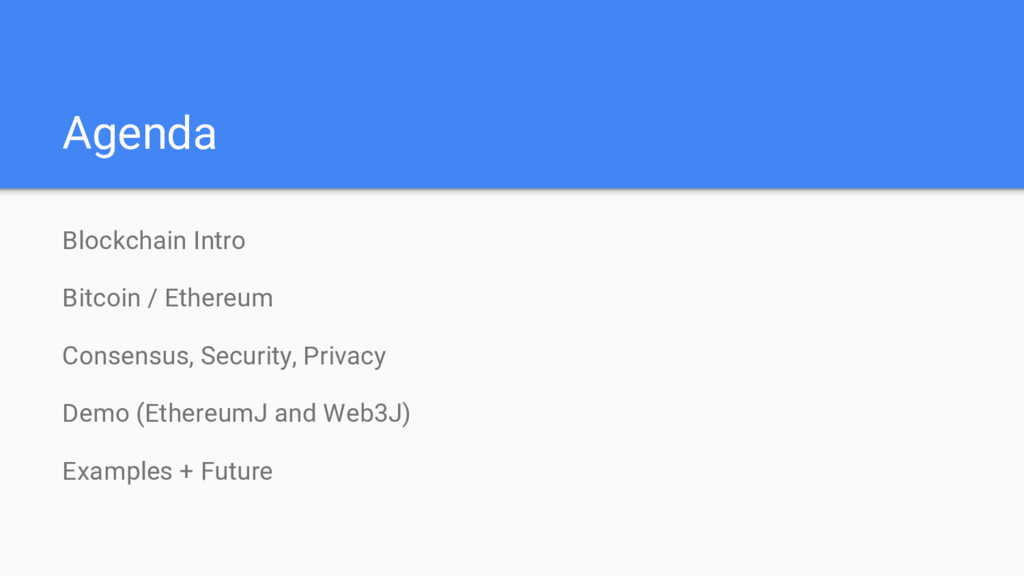Click the comma after Consensus
Image resolution: width=1024 pixels, height=576 pixels.
(193, 362)
